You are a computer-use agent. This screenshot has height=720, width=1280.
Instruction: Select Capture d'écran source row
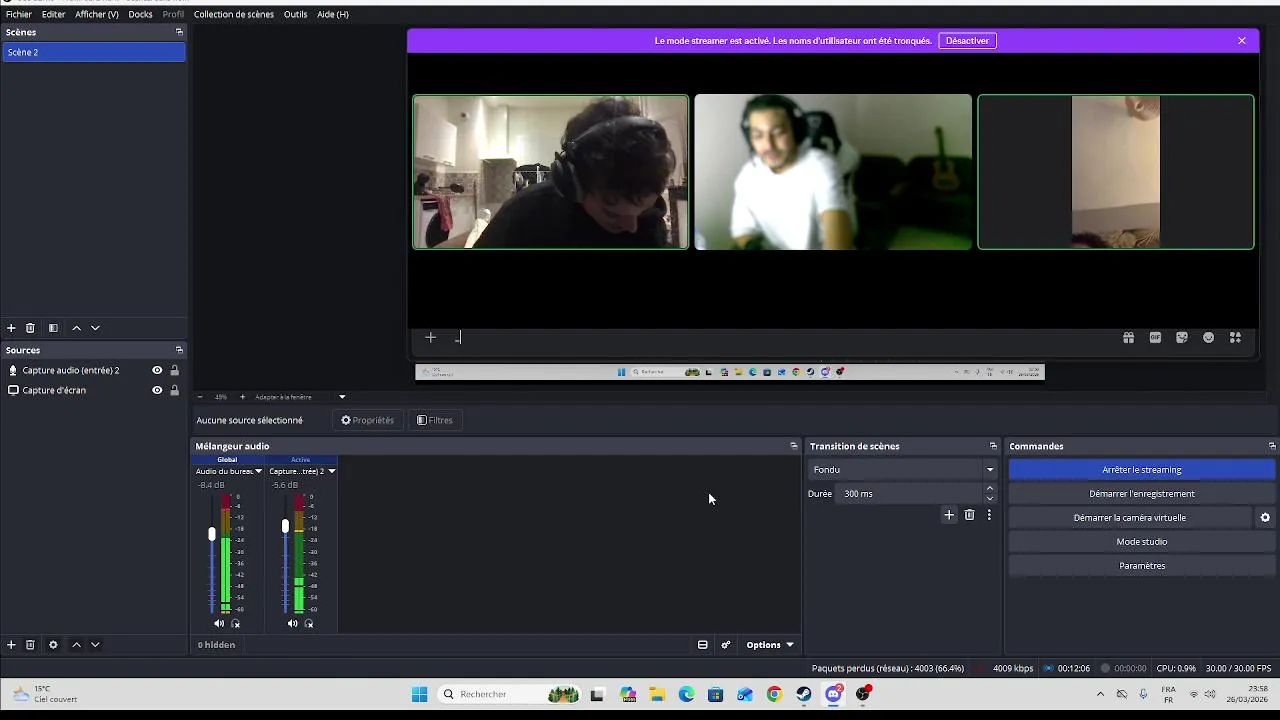tap(93, 390)
